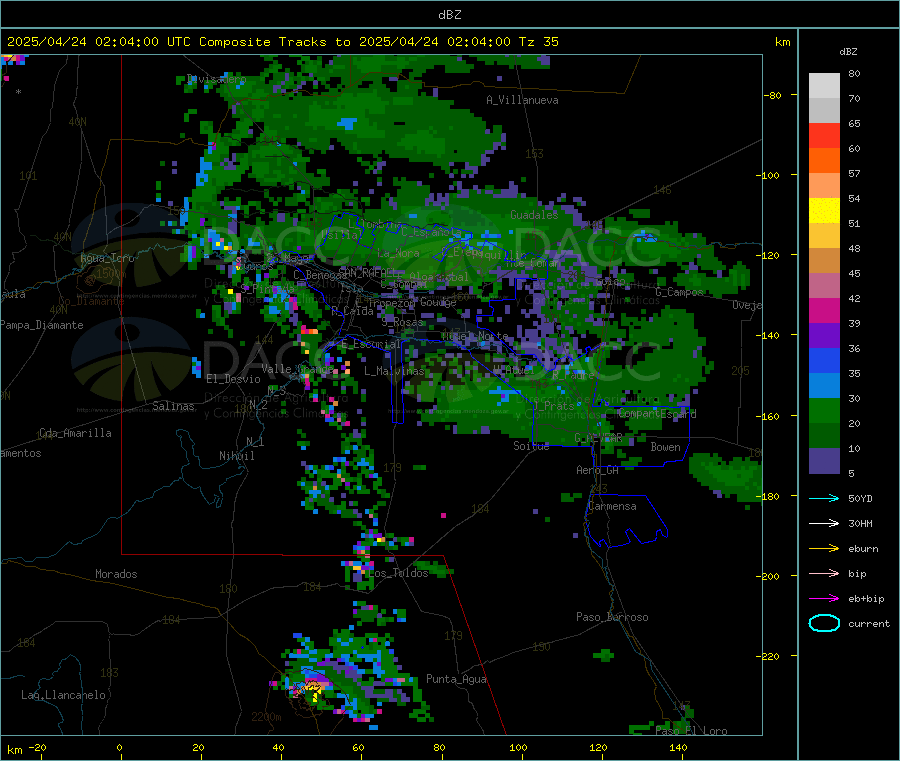
Task: Click the Paso_Barroso map label
Action: point(612,617)
